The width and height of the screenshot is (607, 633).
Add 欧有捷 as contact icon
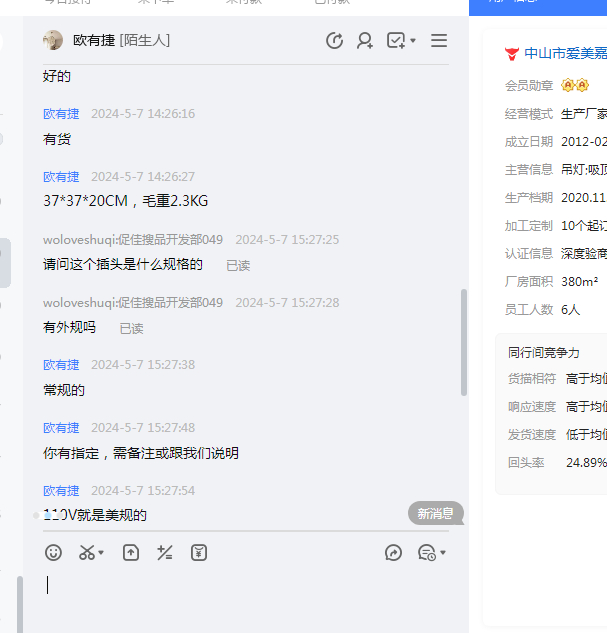click(x=365, y=40)
